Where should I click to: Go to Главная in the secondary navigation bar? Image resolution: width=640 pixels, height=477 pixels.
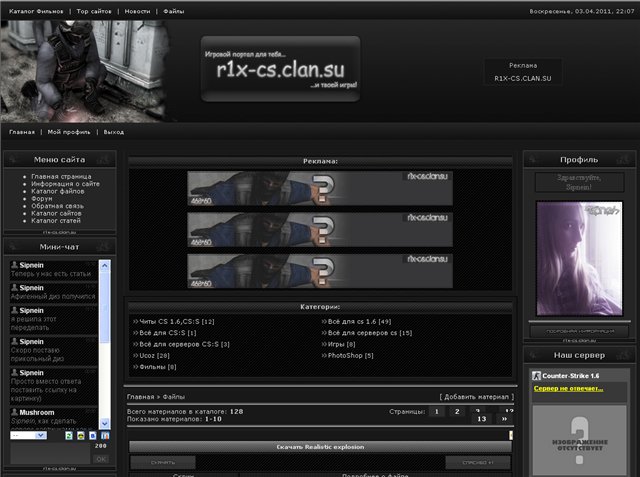tap(22, 132)
